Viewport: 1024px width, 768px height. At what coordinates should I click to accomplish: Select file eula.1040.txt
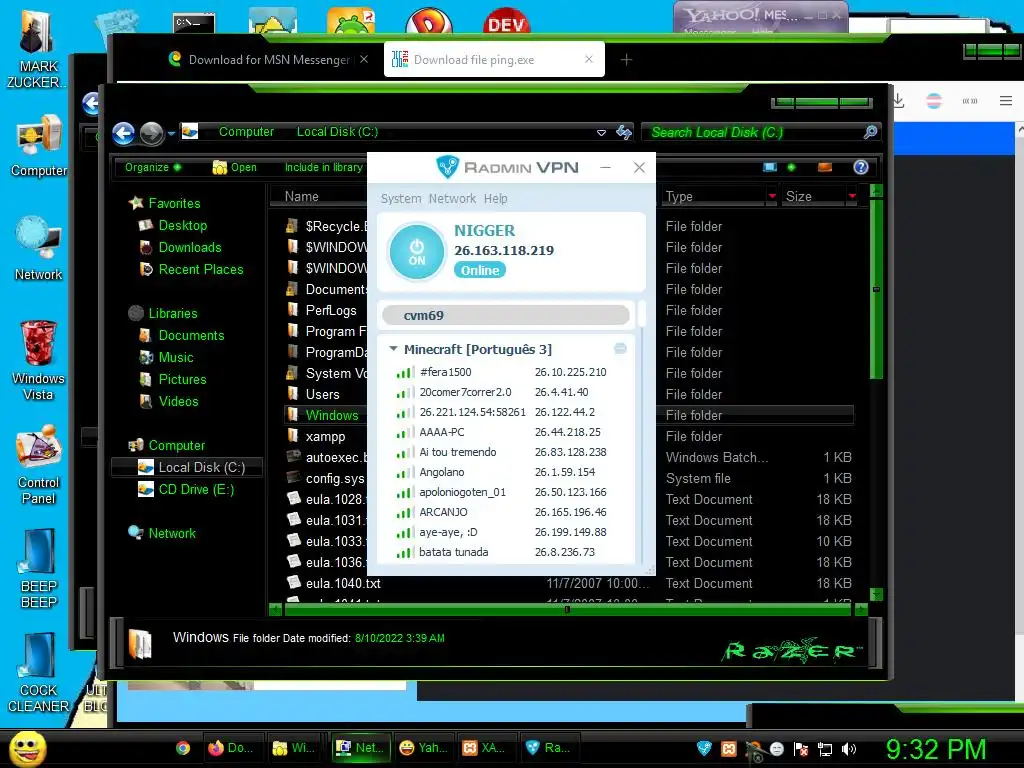pyautogui.click(x=343, y=583)
